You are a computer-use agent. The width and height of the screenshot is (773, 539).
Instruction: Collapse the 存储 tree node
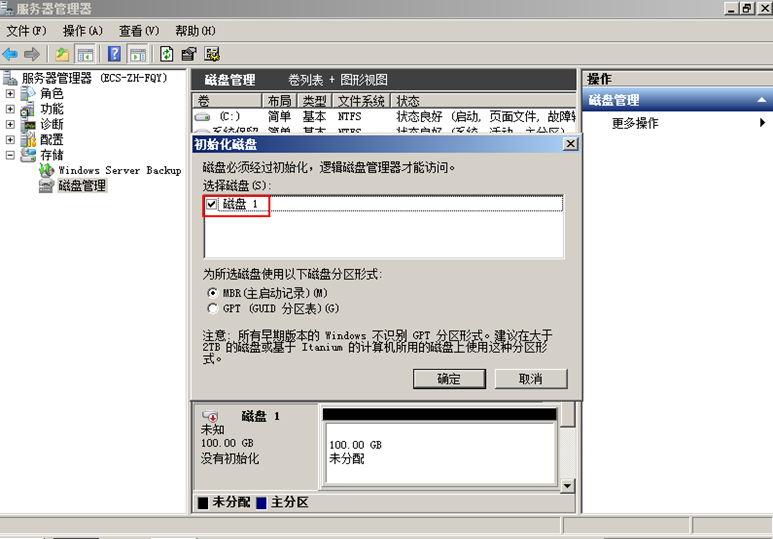tap(10, 155)
